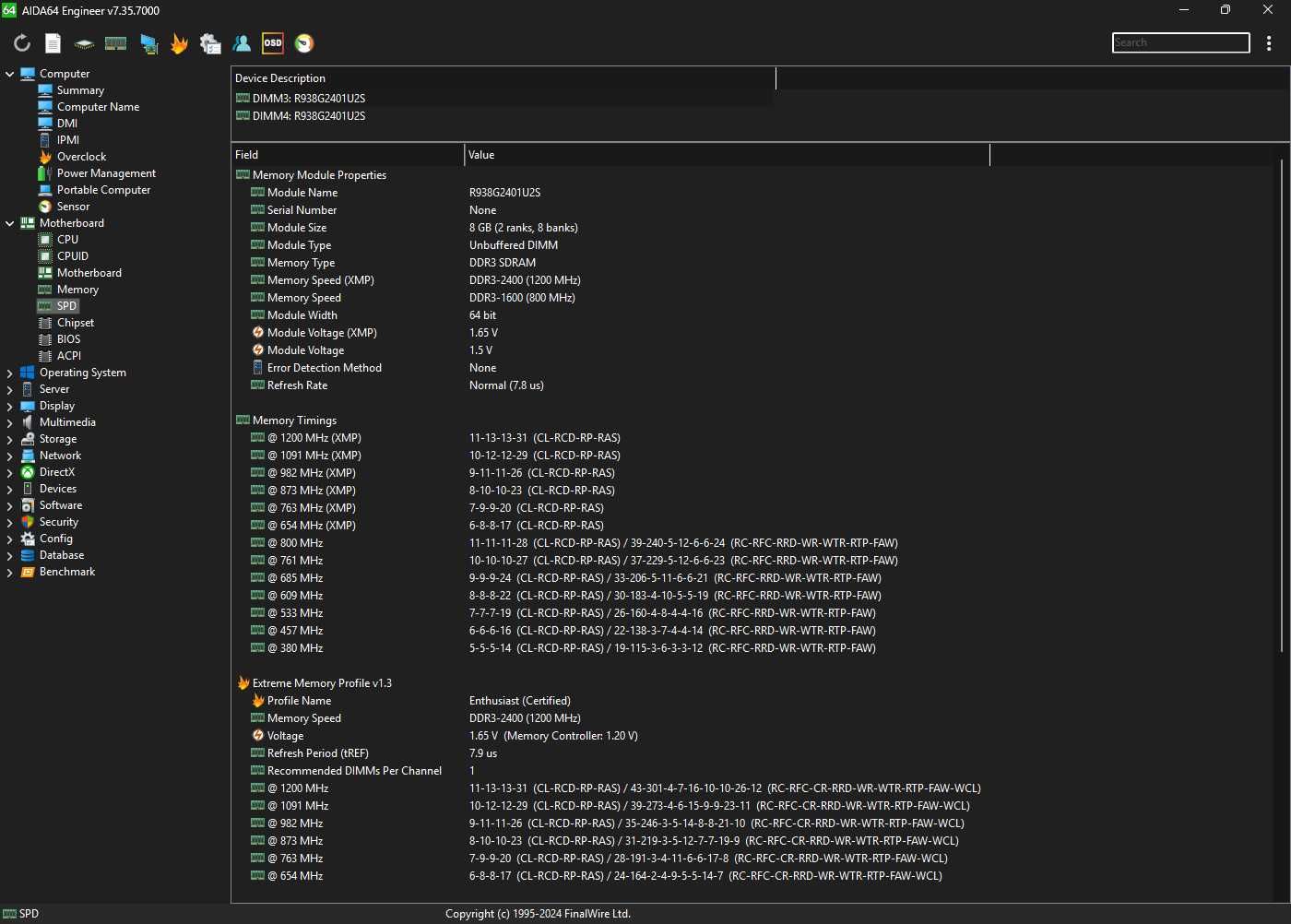Click the motherboard chip toolbar icon
Viewport: 1291px width, 924px height.
tap(84, 43)
